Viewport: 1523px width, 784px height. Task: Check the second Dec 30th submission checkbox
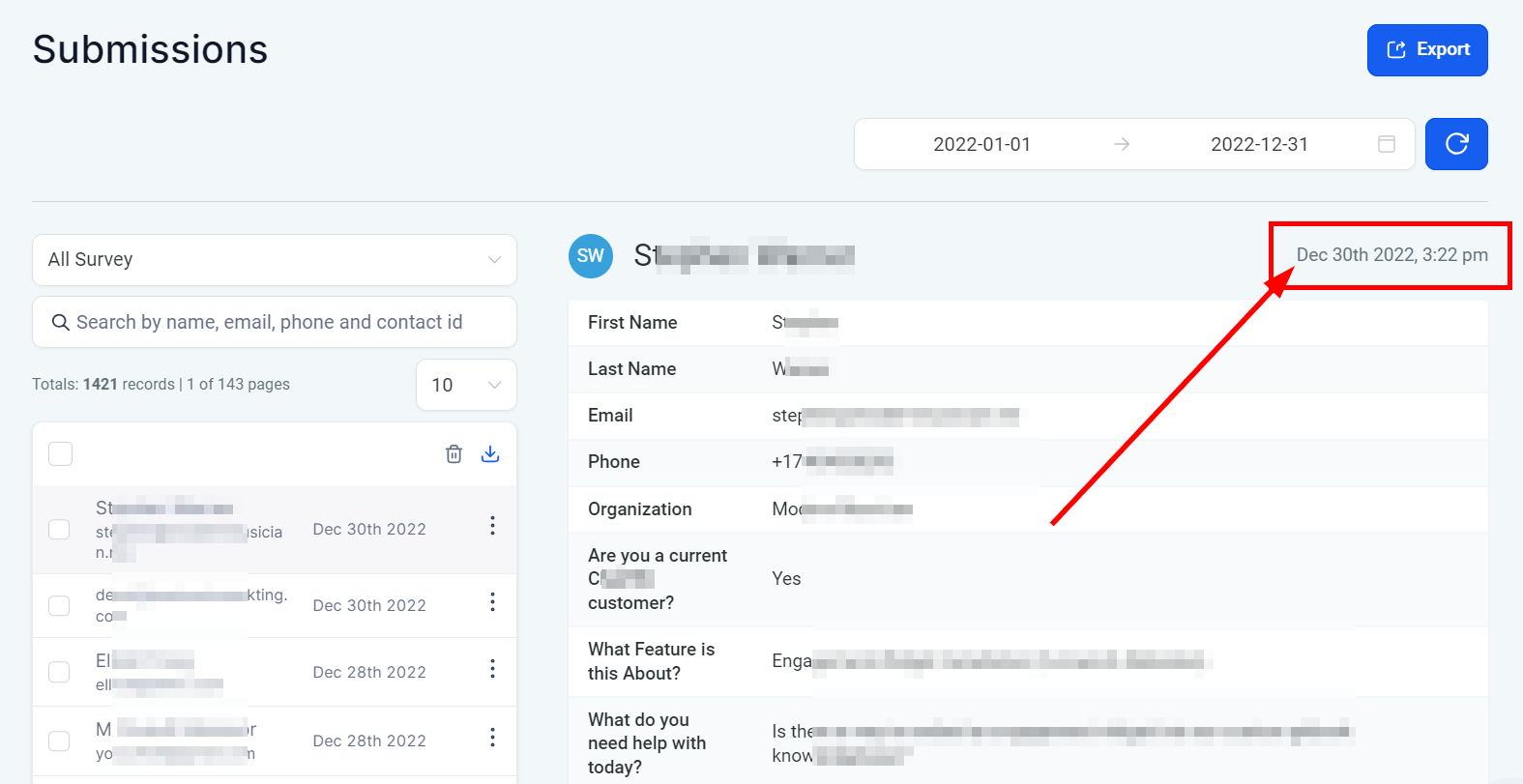pos(59,606)
